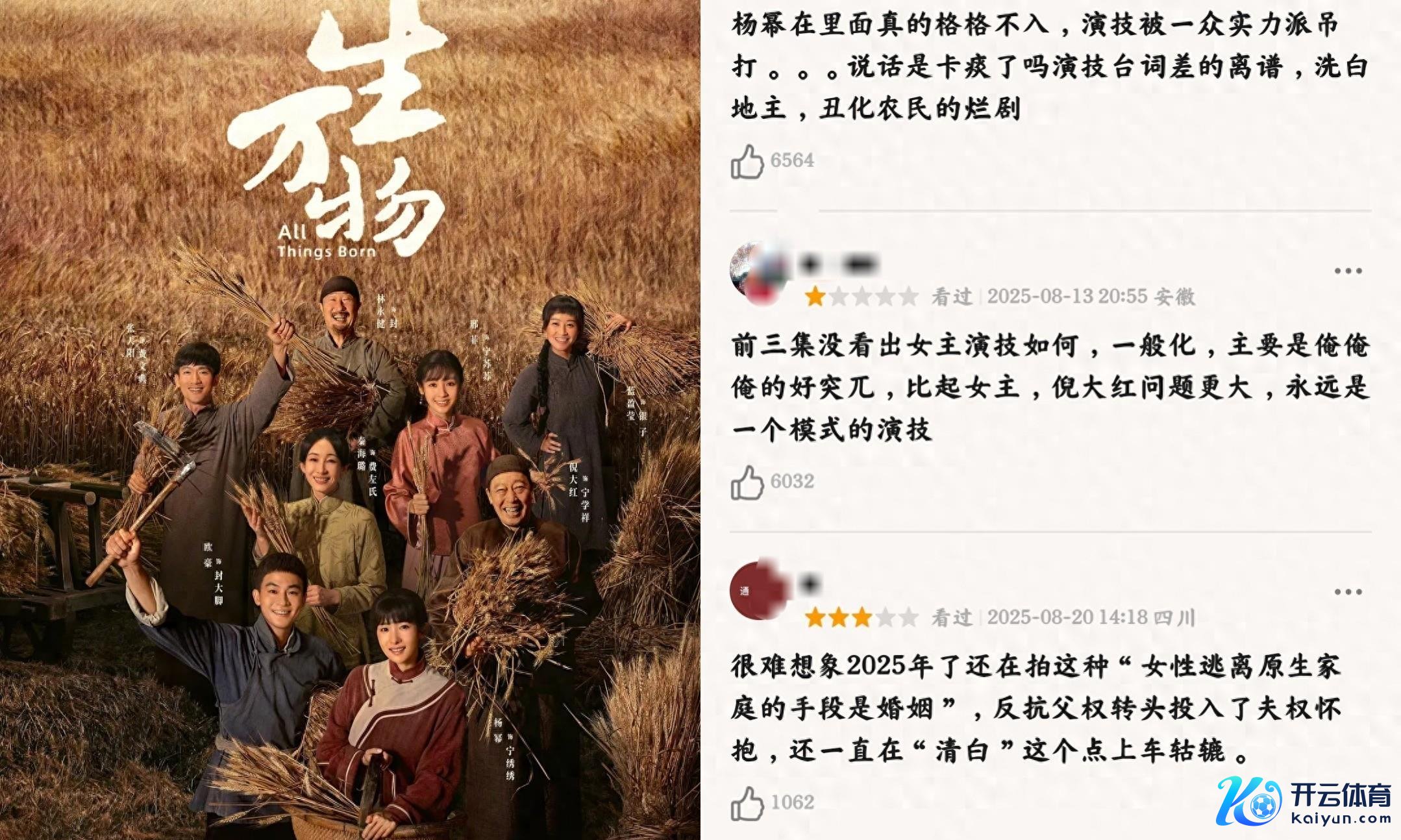
Task: Like the review with 6564 thumbs up
Action: [747, 161]
